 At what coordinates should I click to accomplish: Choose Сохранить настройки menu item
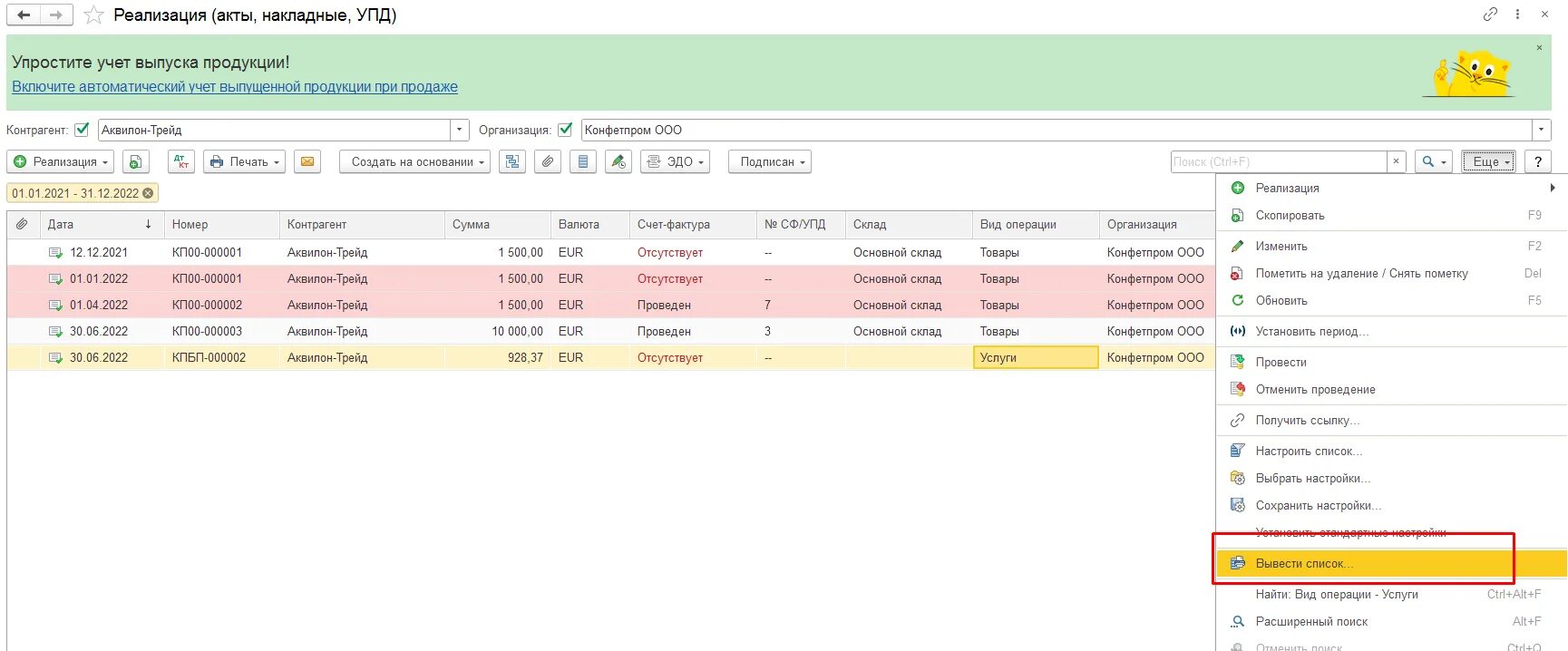(x=1391, y=505)
